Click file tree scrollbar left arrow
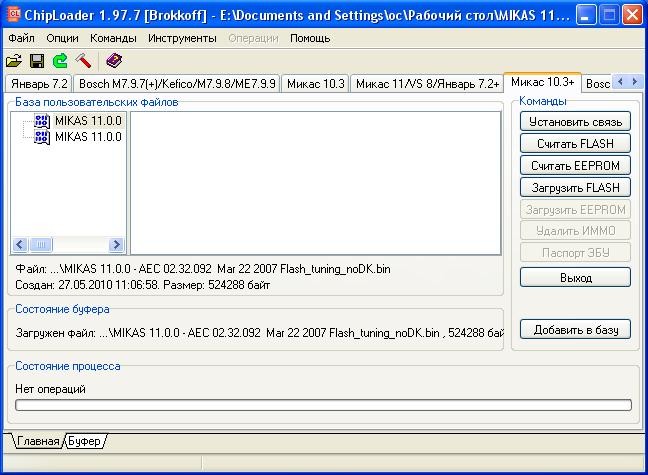Screen dimensions: 648x475 [x=19, y=245]
